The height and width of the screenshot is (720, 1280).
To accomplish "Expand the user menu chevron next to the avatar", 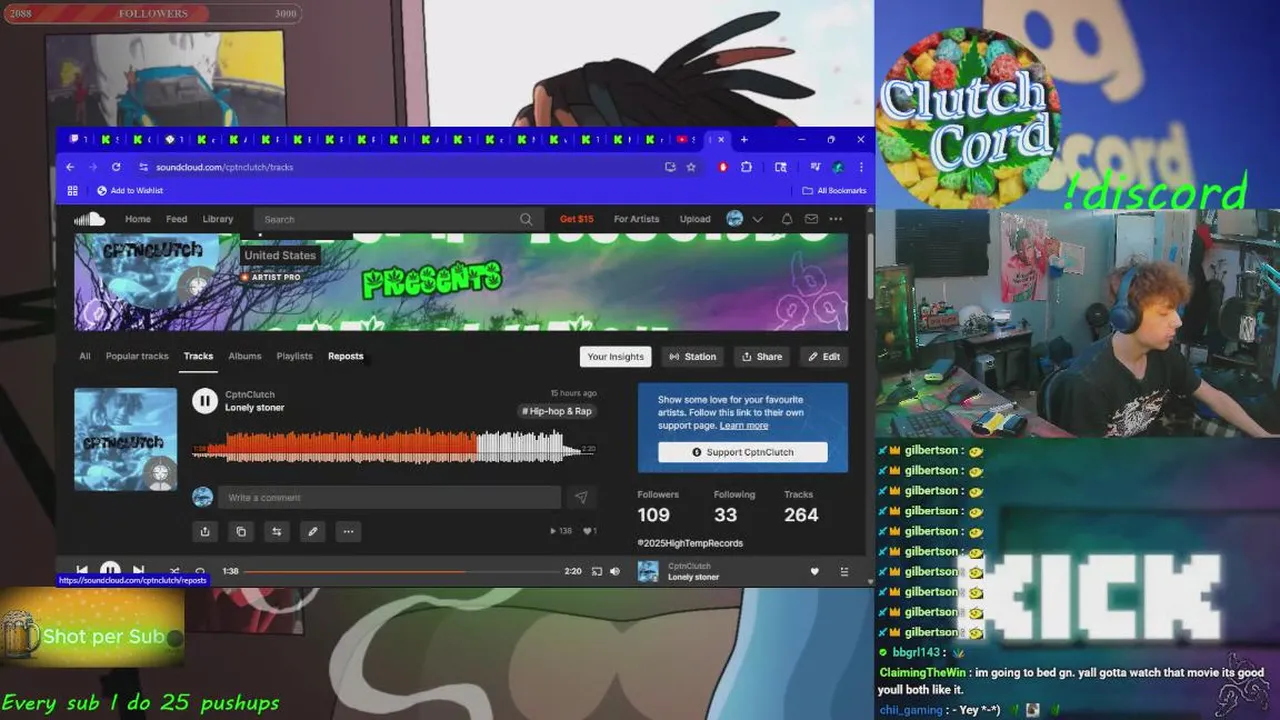I will 757,219.
